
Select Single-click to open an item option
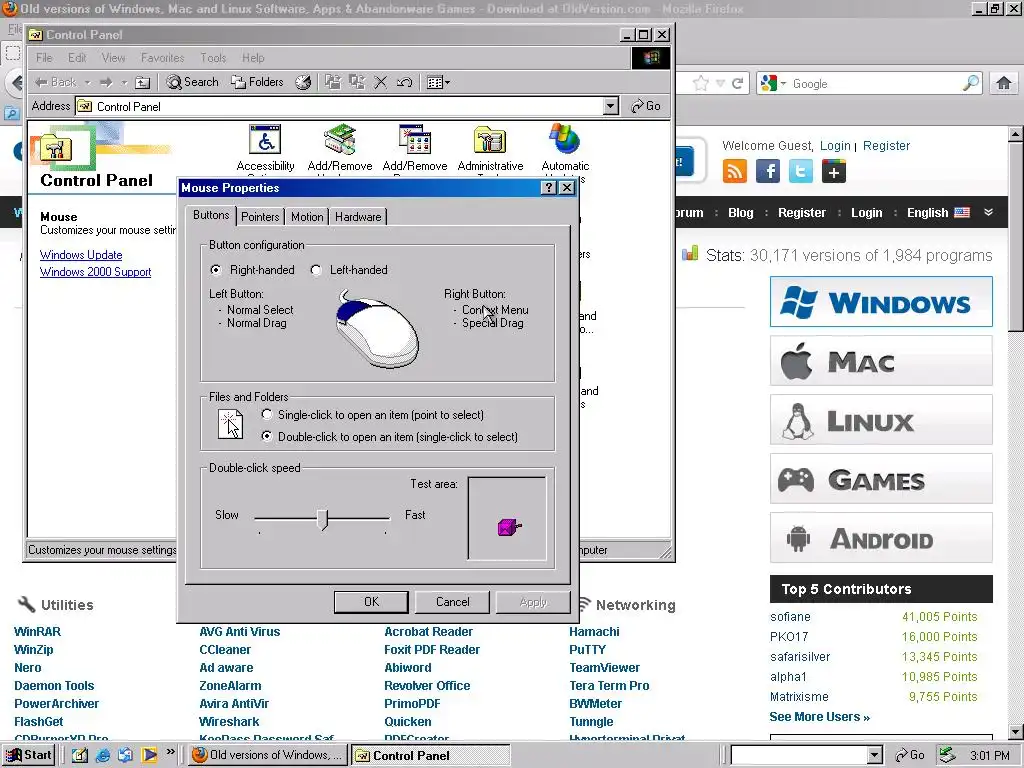[x=266, y=414]
